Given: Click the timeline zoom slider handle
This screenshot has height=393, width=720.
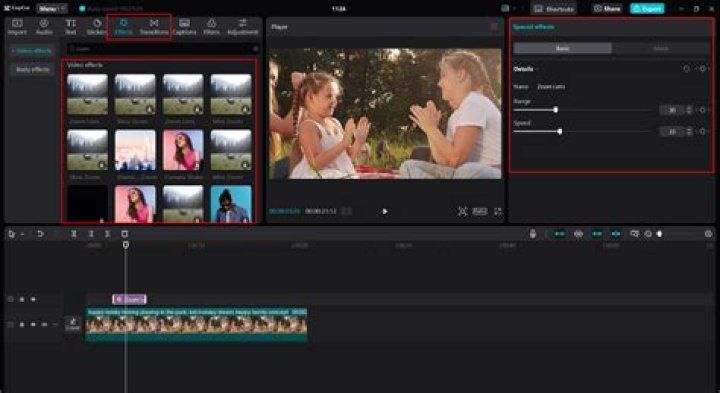Looking at the screenshot, I should pos(659,234).
